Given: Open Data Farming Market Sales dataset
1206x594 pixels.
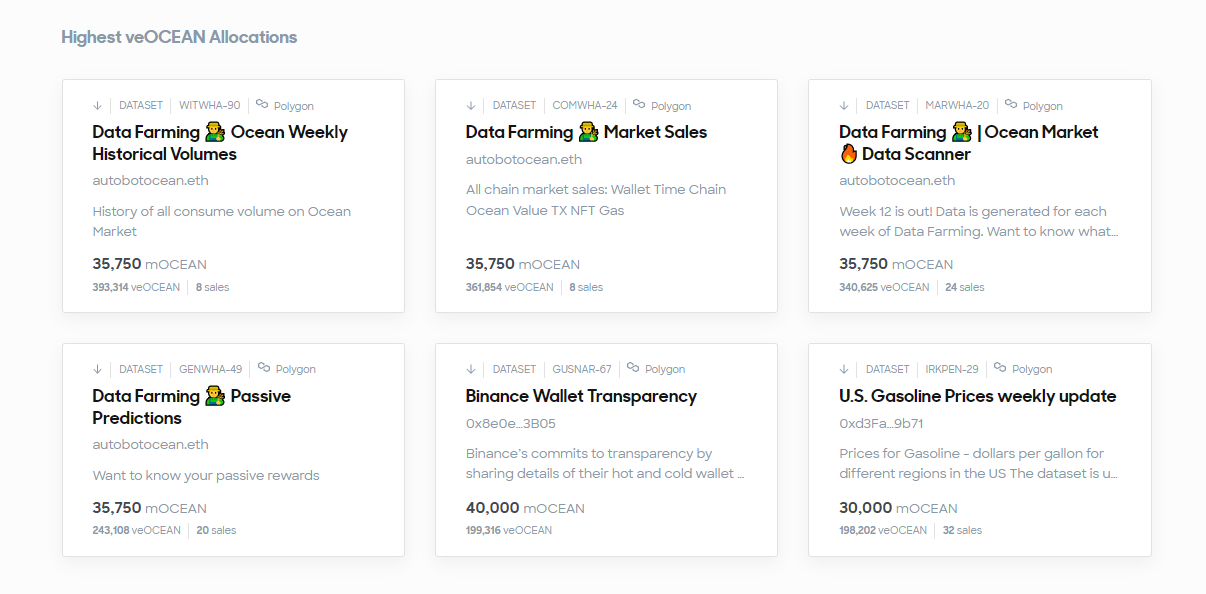Looking at the screenshot, I should (x=585, y=132).
